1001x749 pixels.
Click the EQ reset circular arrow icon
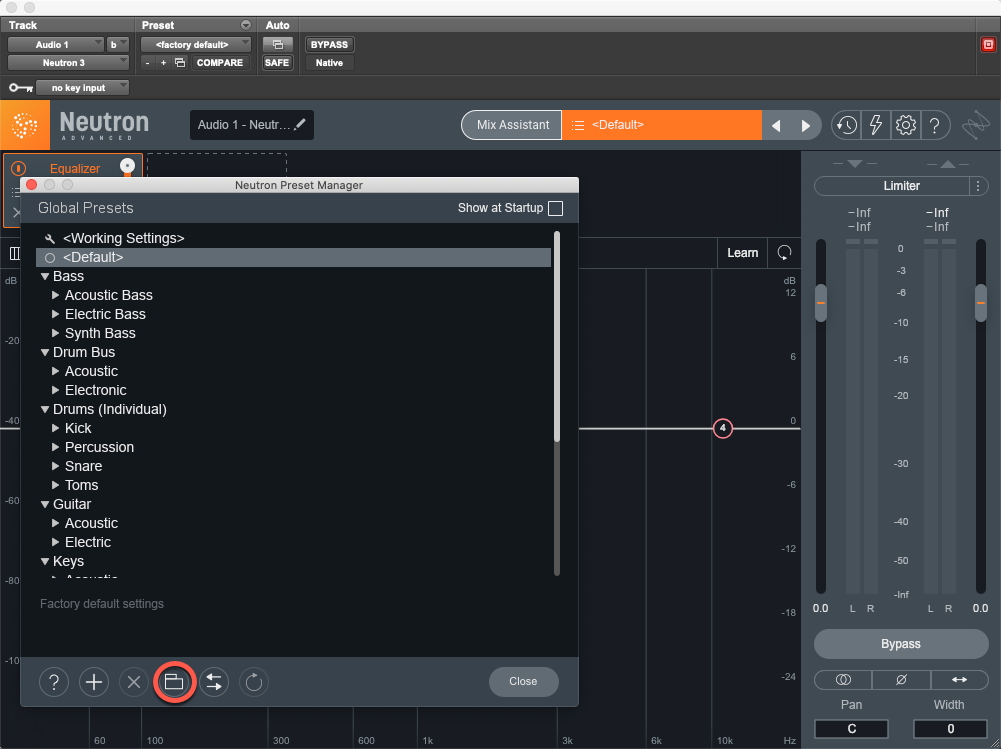click(784, 253)
